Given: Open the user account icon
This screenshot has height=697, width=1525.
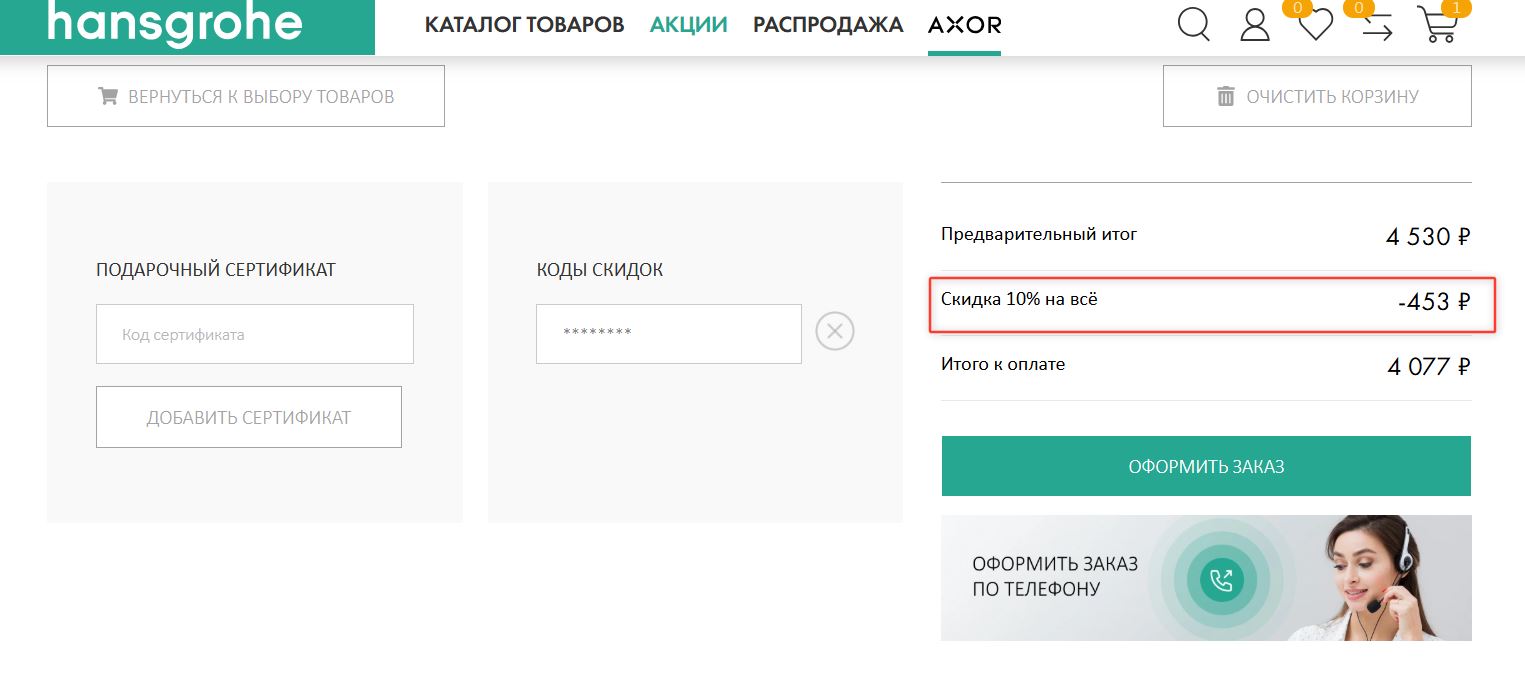Looking at the screenshot, I should click(1254, 25).
